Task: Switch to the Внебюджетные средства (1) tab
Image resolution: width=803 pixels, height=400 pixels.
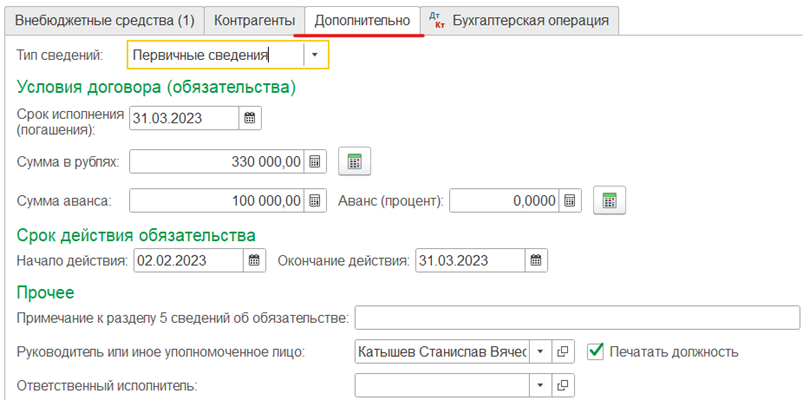Action: click(x=104, y=21)
